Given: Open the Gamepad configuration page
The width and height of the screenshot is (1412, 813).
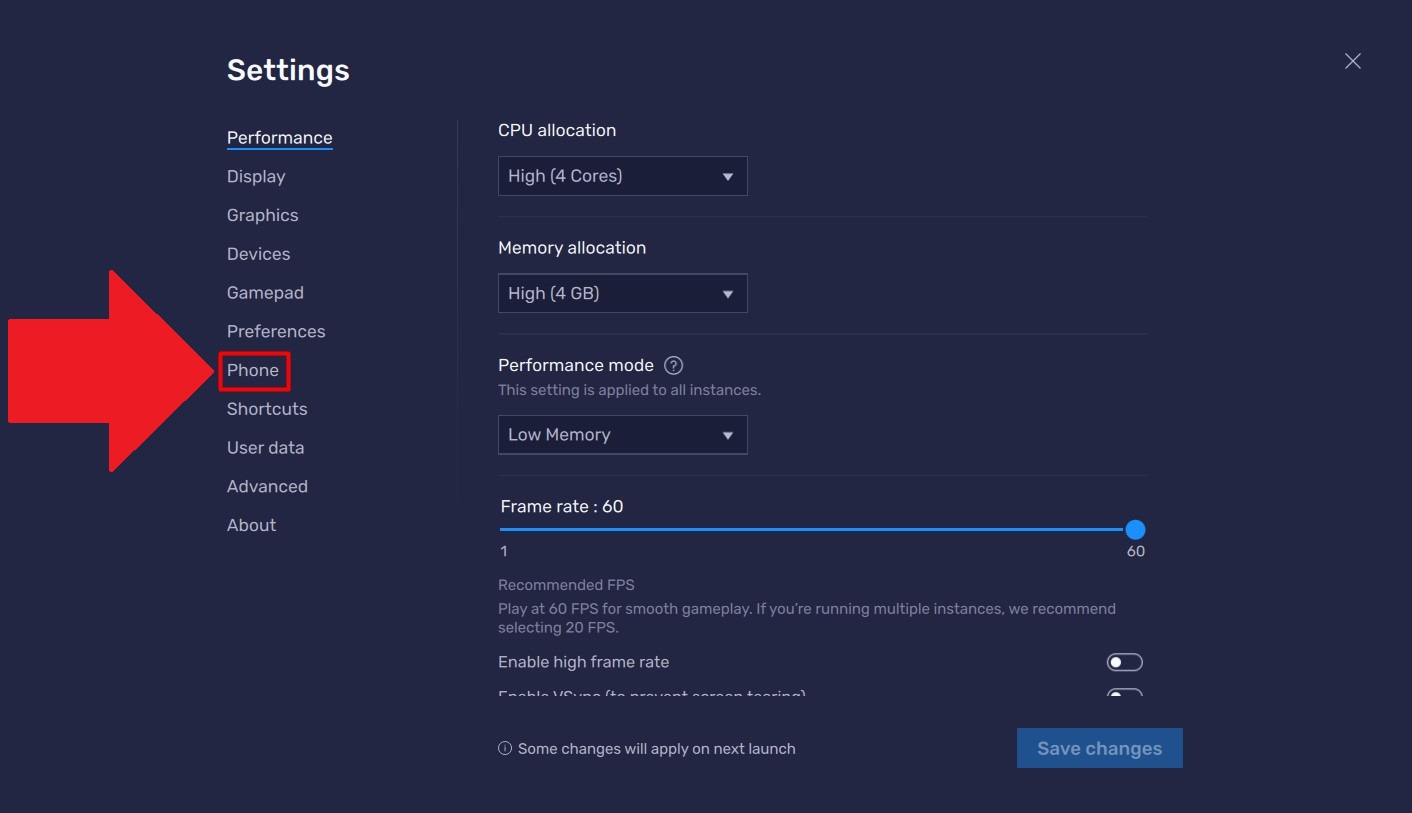Looking at the screenshot, I should [265, 292].
